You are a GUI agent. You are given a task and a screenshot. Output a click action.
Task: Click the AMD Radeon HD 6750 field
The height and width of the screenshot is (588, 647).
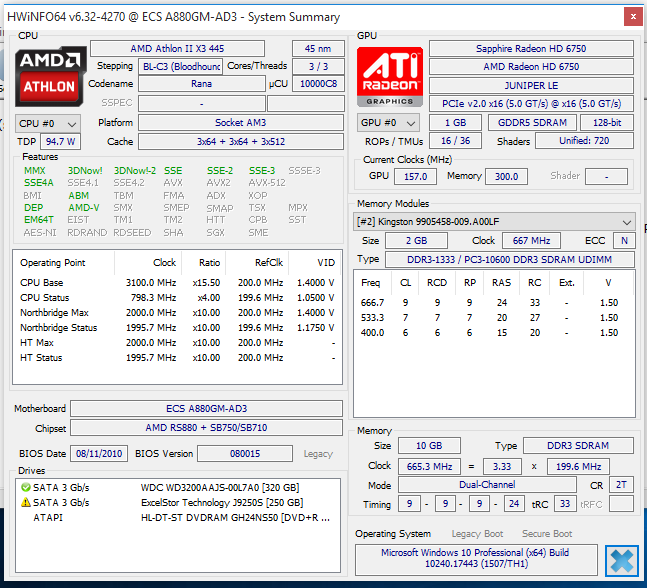coord(531,66)
